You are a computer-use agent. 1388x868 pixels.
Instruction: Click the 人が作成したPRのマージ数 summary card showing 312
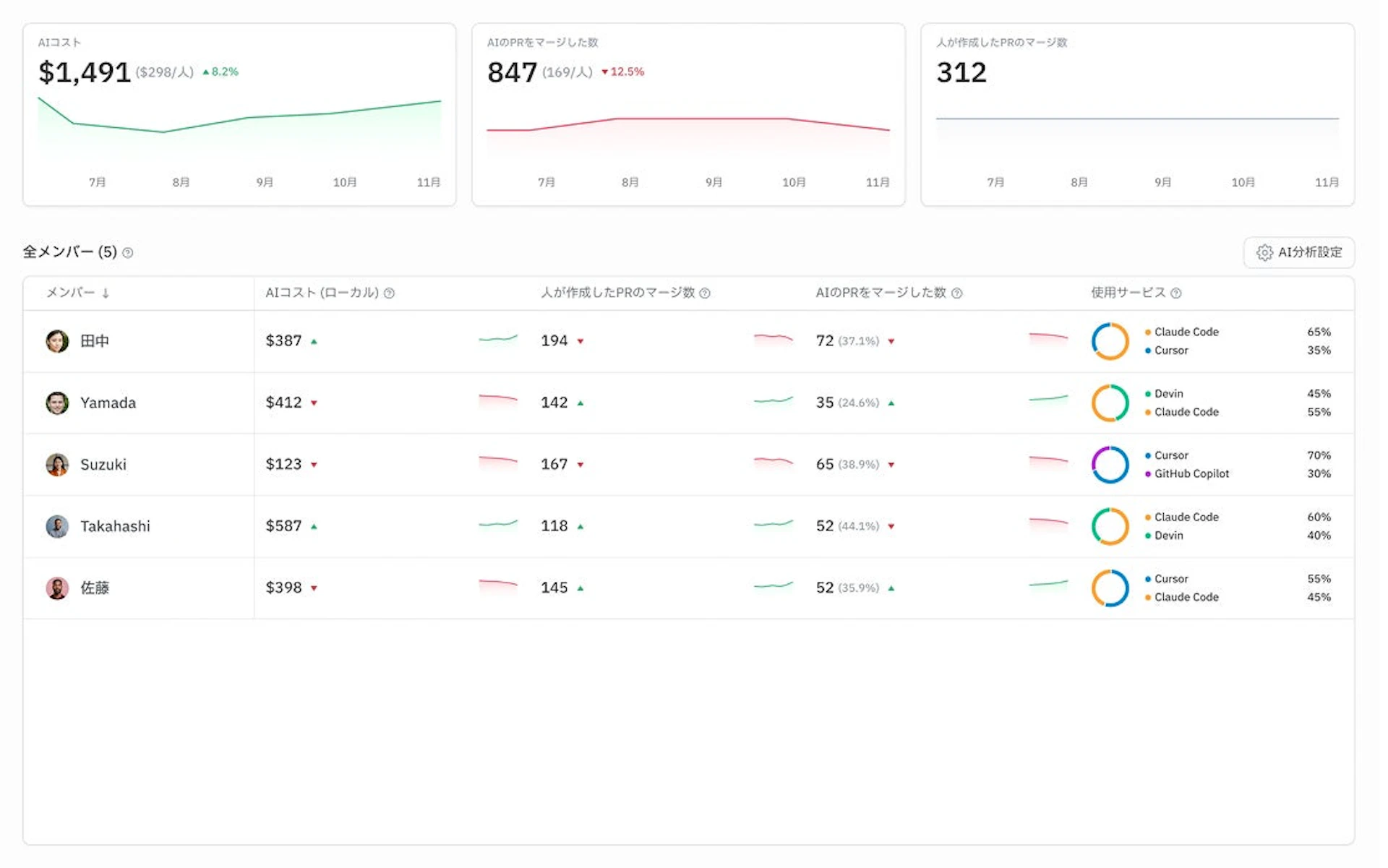[x=1137, y=116]
